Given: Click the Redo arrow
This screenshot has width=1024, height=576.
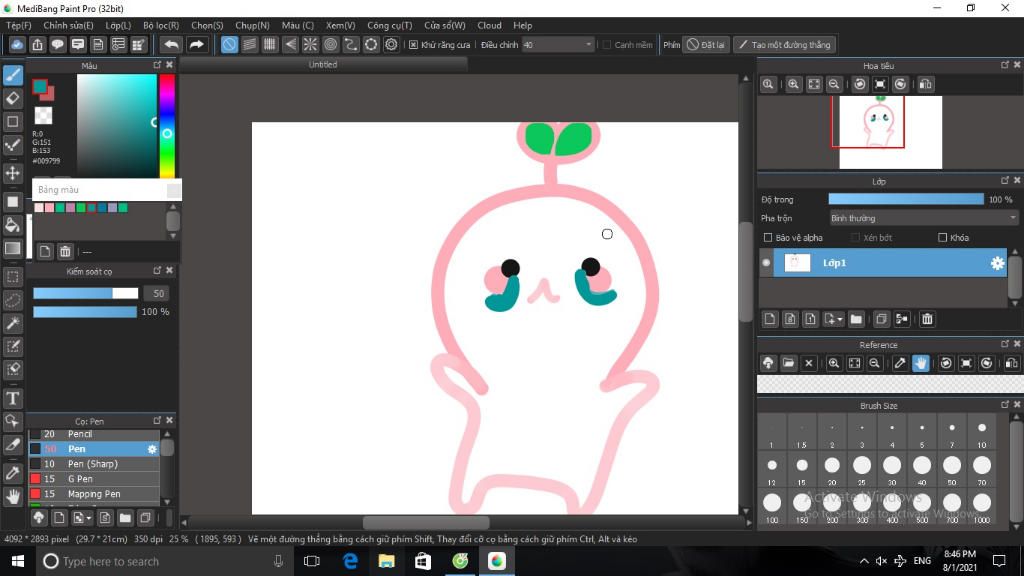Looking at the screenshot, I should pos(196,44).
